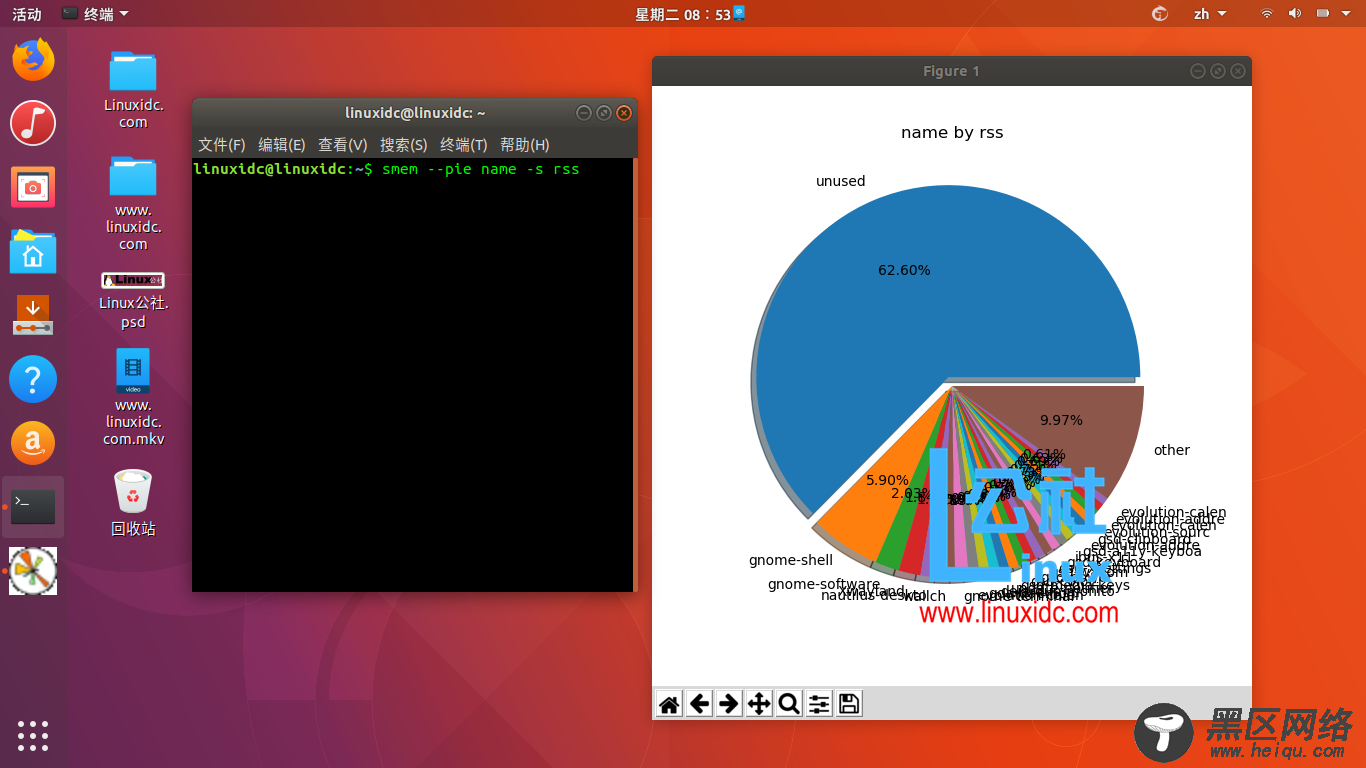Open Files home folder in dock
Viewport: 1366px width, 768px height.
coord(33,251)
